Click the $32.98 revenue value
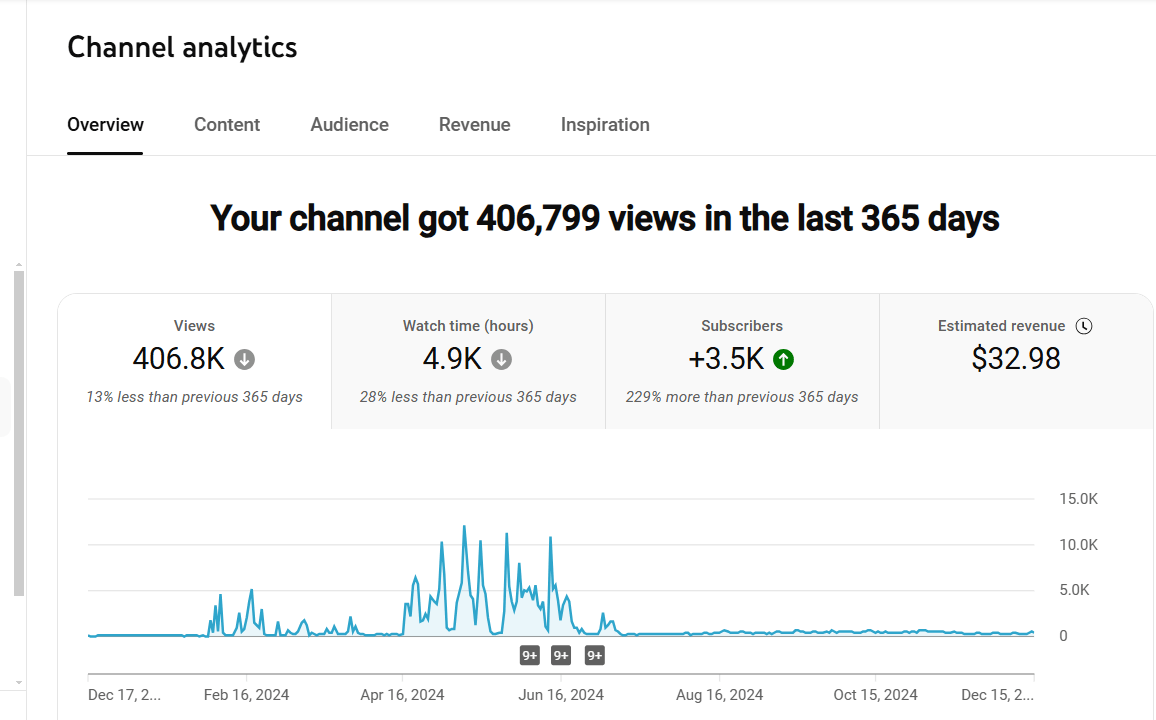The image size is (1156, 720). [x=1016, y=359]
